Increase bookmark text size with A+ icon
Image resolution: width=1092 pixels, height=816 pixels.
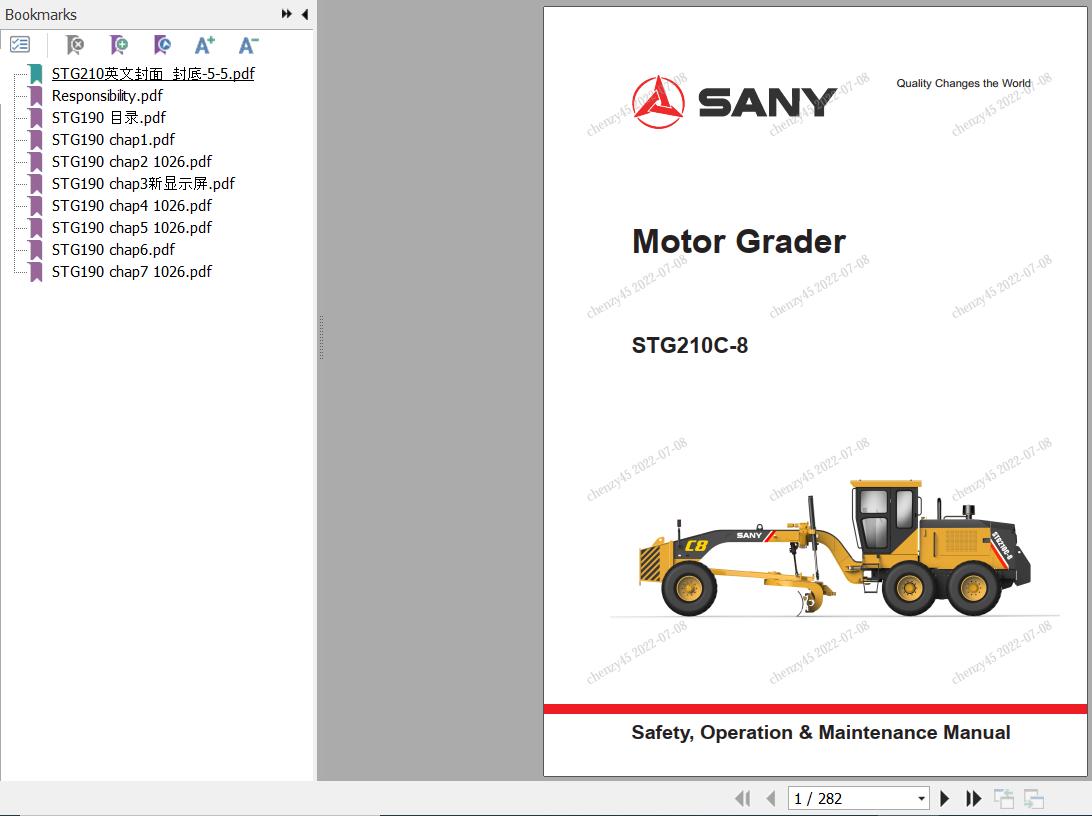[205, 45]
